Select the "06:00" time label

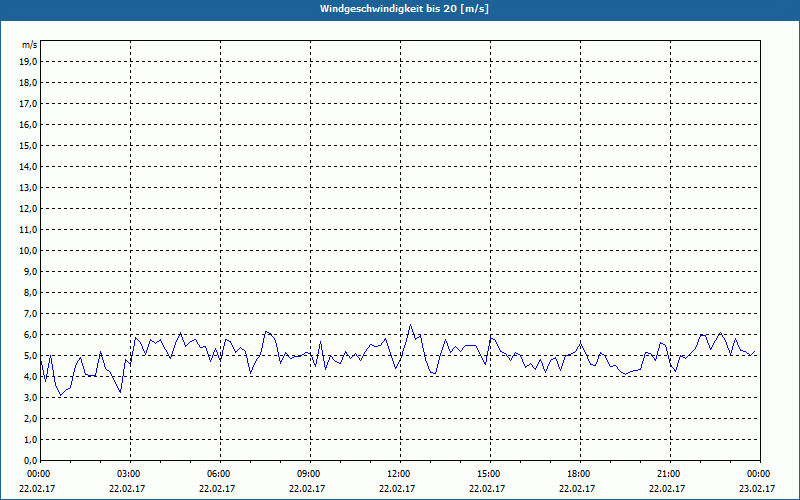(x=220, y=474)
